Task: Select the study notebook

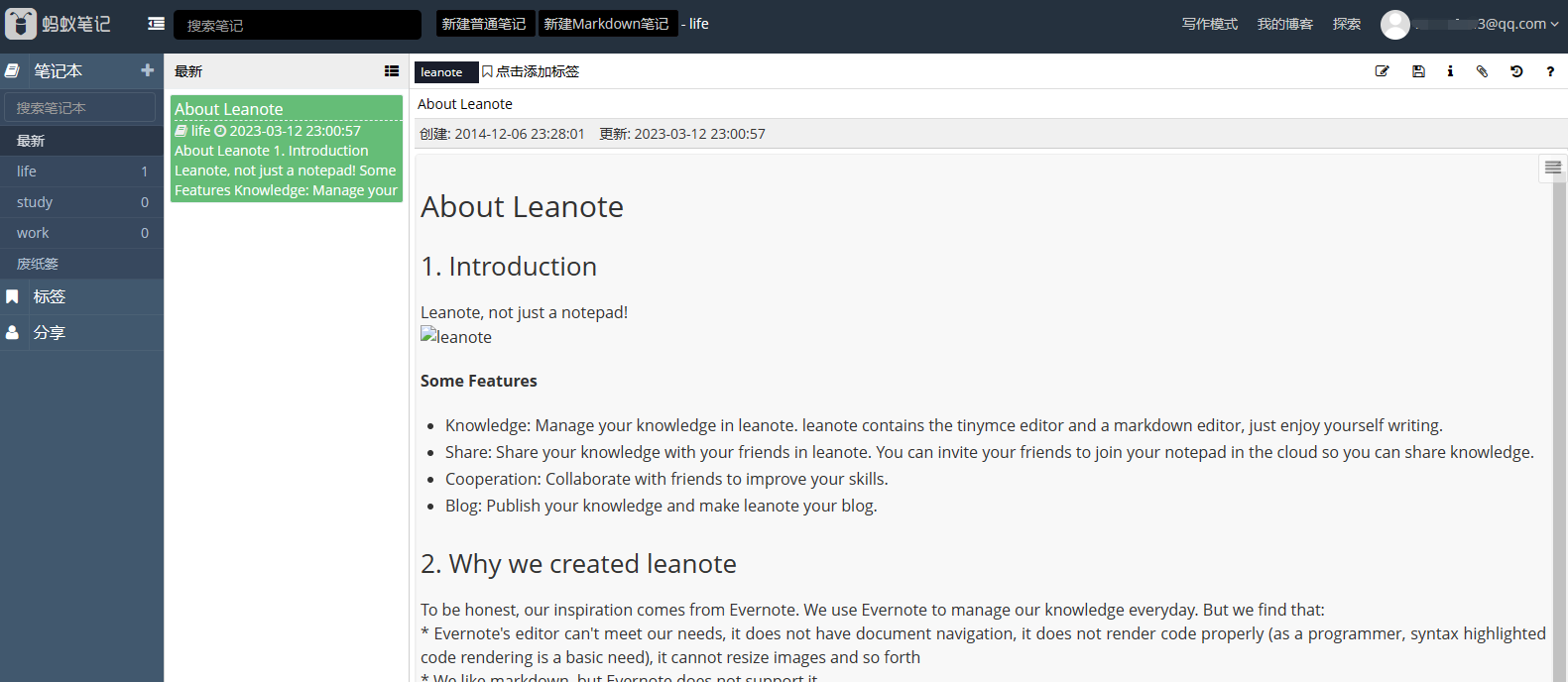Action: point(81,202)
